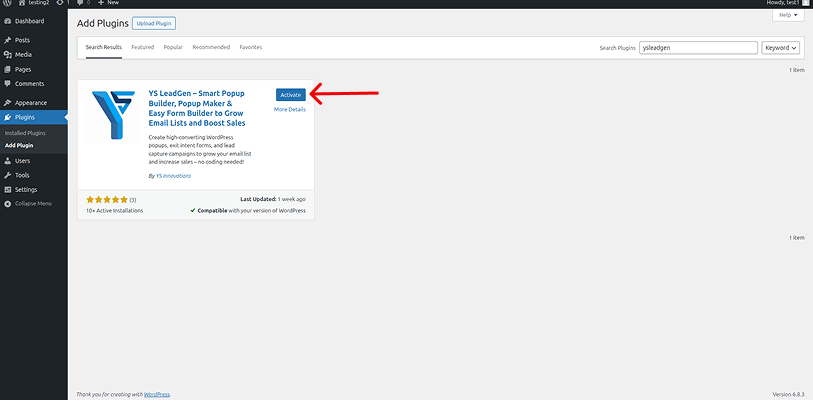Open the YS LeadGen plugin title link
The image size is (813, 400).
click(197, 108)
